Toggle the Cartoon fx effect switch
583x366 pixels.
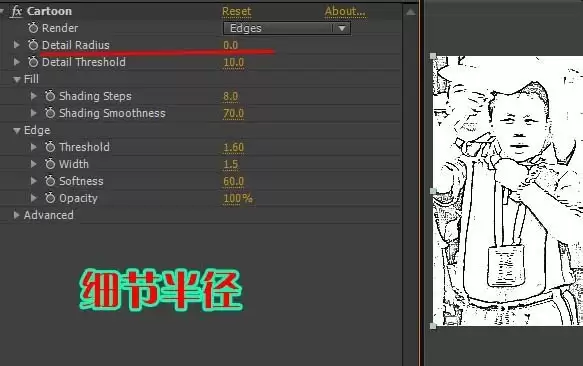tap(16, 11)
